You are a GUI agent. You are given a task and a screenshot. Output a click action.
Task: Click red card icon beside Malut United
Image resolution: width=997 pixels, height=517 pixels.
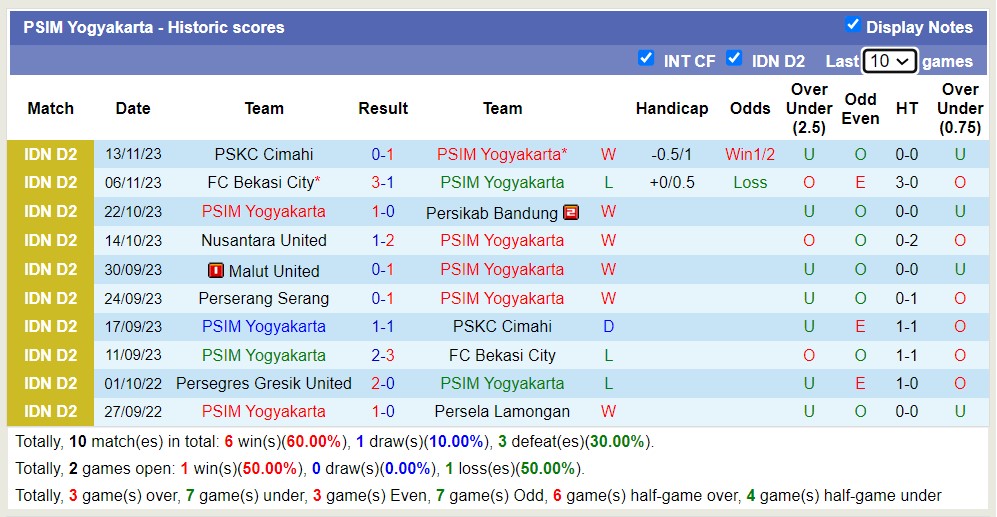216,270
